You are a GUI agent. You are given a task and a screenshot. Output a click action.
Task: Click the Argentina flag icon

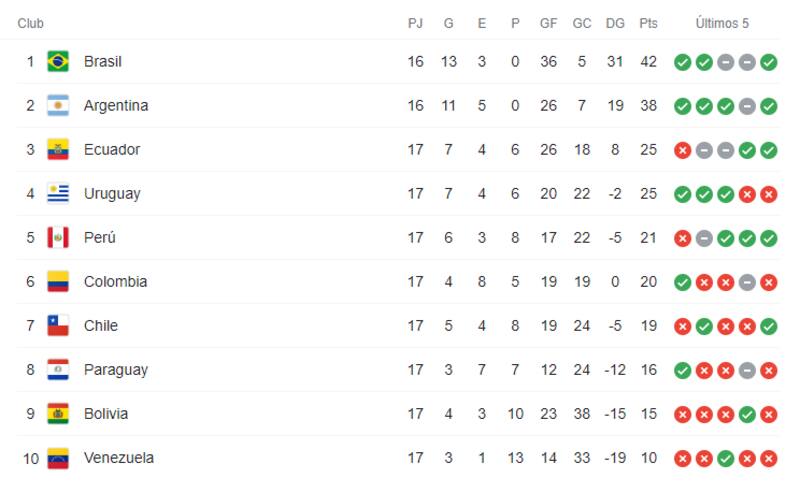pos(58,106)
